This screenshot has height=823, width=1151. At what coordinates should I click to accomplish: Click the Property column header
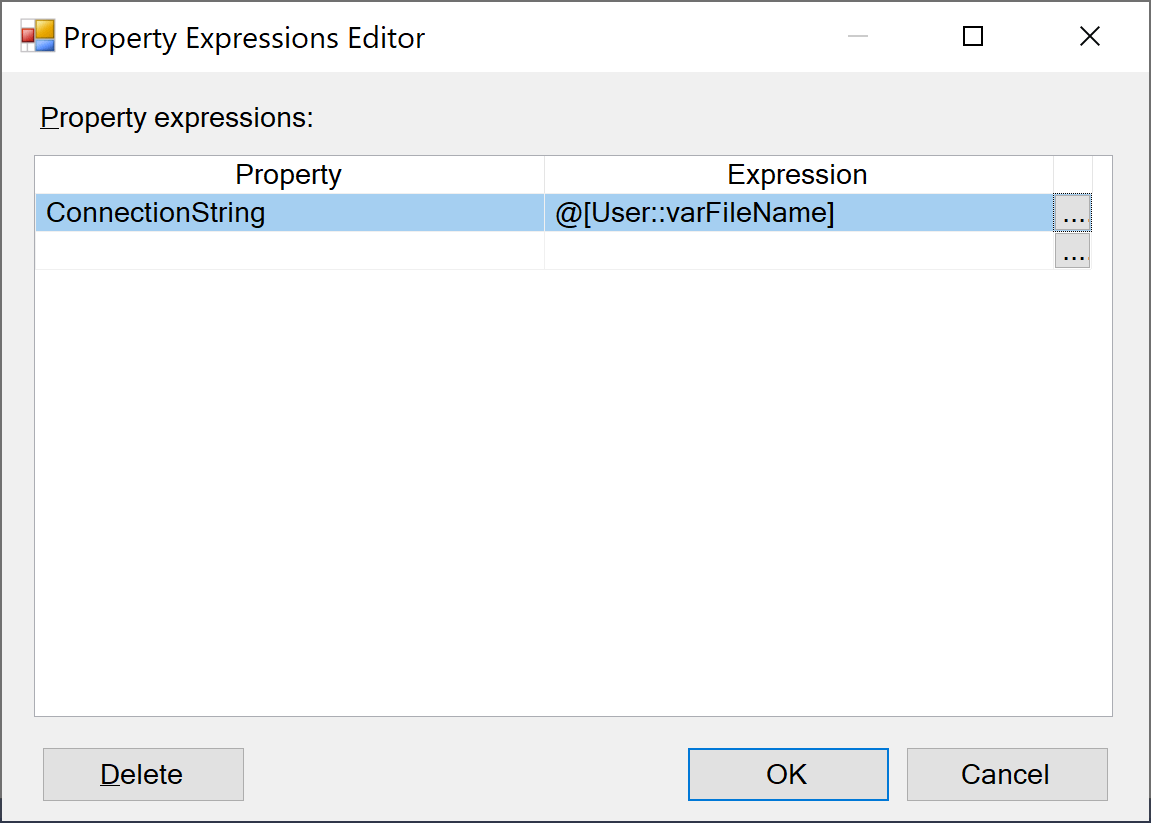[288, 174]
